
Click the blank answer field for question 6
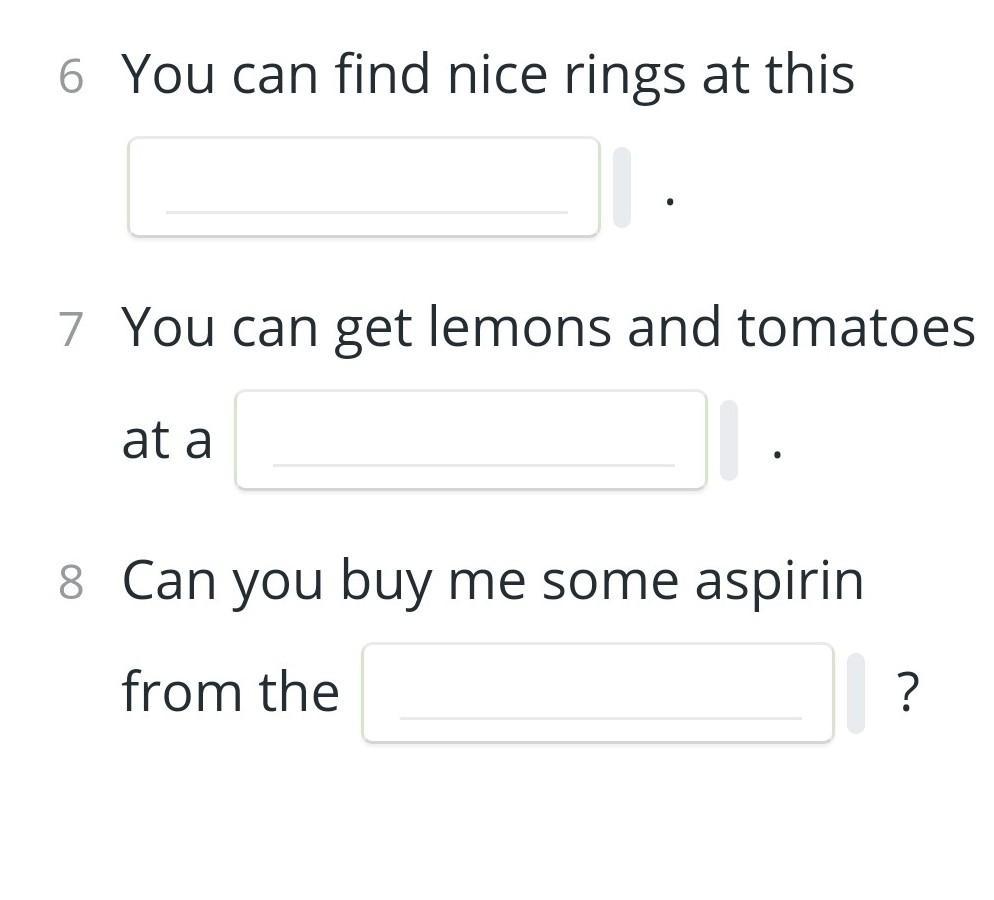pyautogui.click(x=364, y=186)
